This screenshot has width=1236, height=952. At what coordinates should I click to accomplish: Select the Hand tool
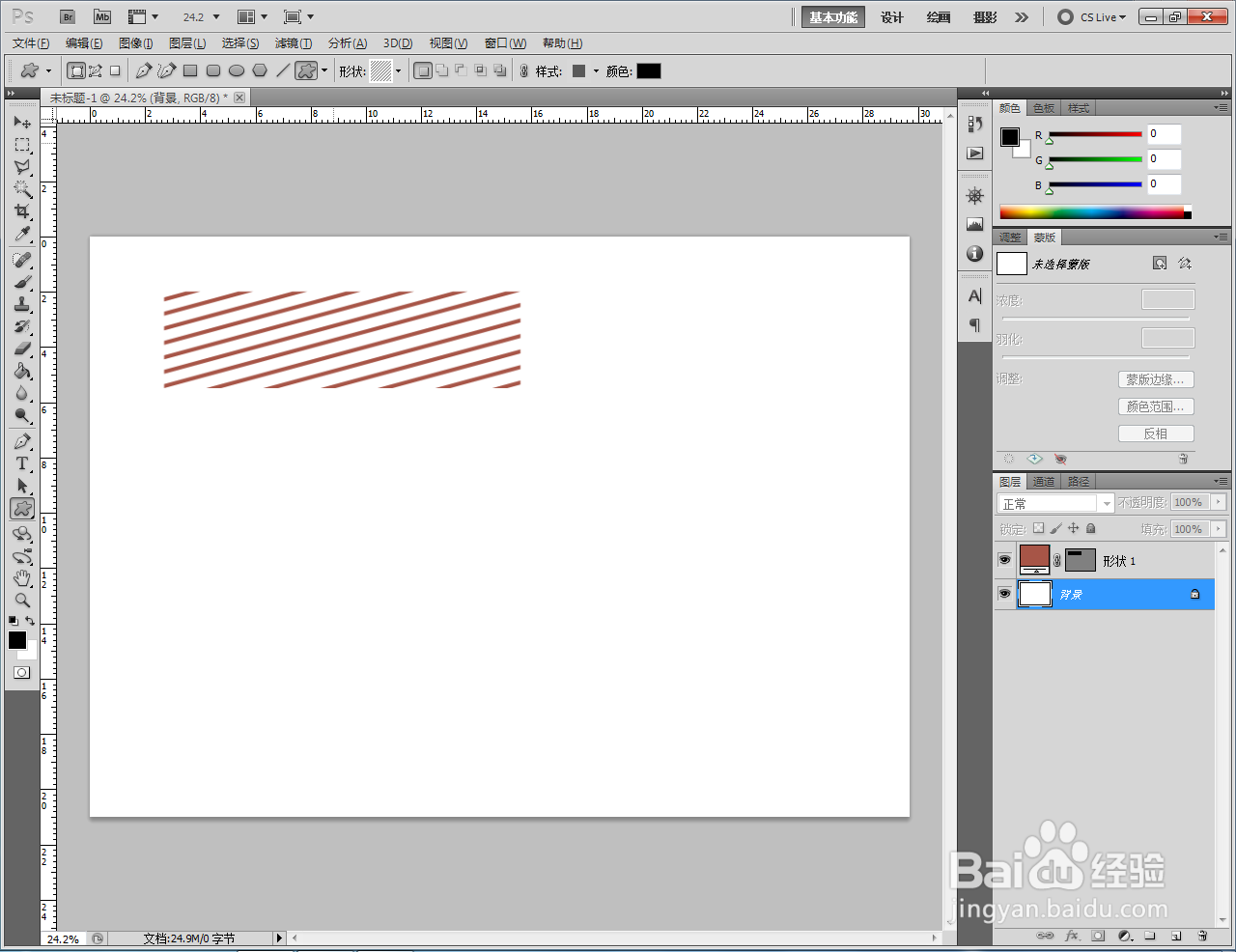(x=22, y=578)
